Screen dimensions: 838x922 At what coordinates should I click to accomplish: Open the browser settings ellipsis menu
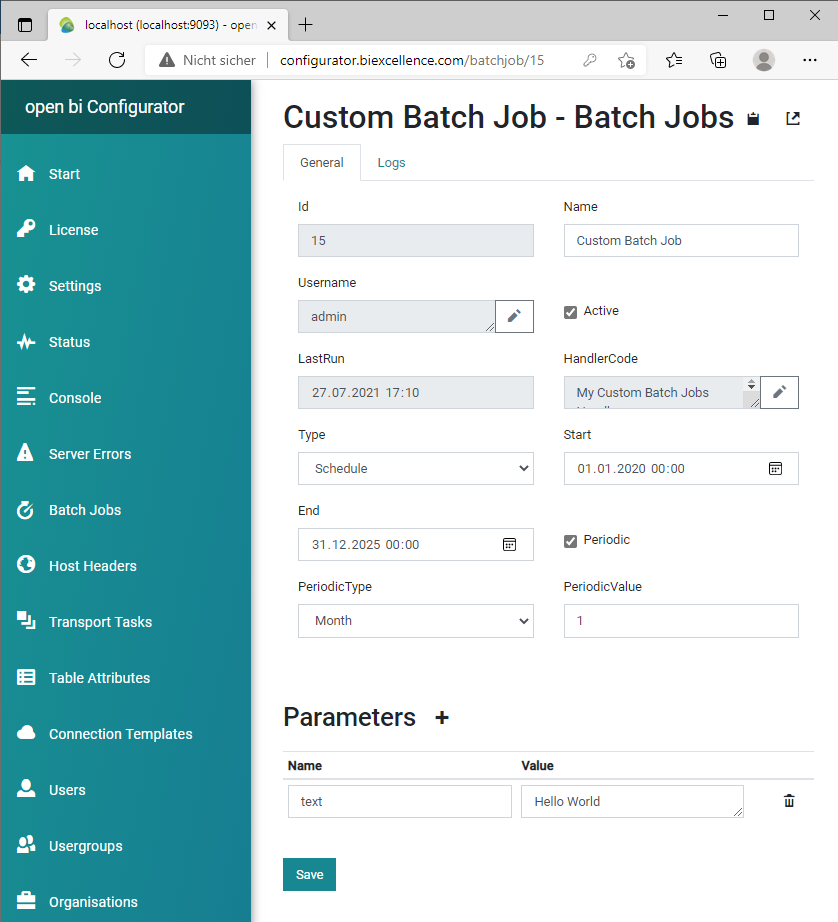[810, 60]
